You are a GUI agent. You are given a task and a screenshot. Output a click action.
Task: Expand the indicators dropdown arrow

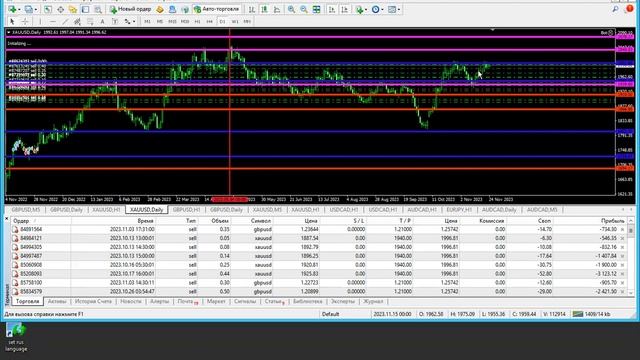tap(366, 9)
